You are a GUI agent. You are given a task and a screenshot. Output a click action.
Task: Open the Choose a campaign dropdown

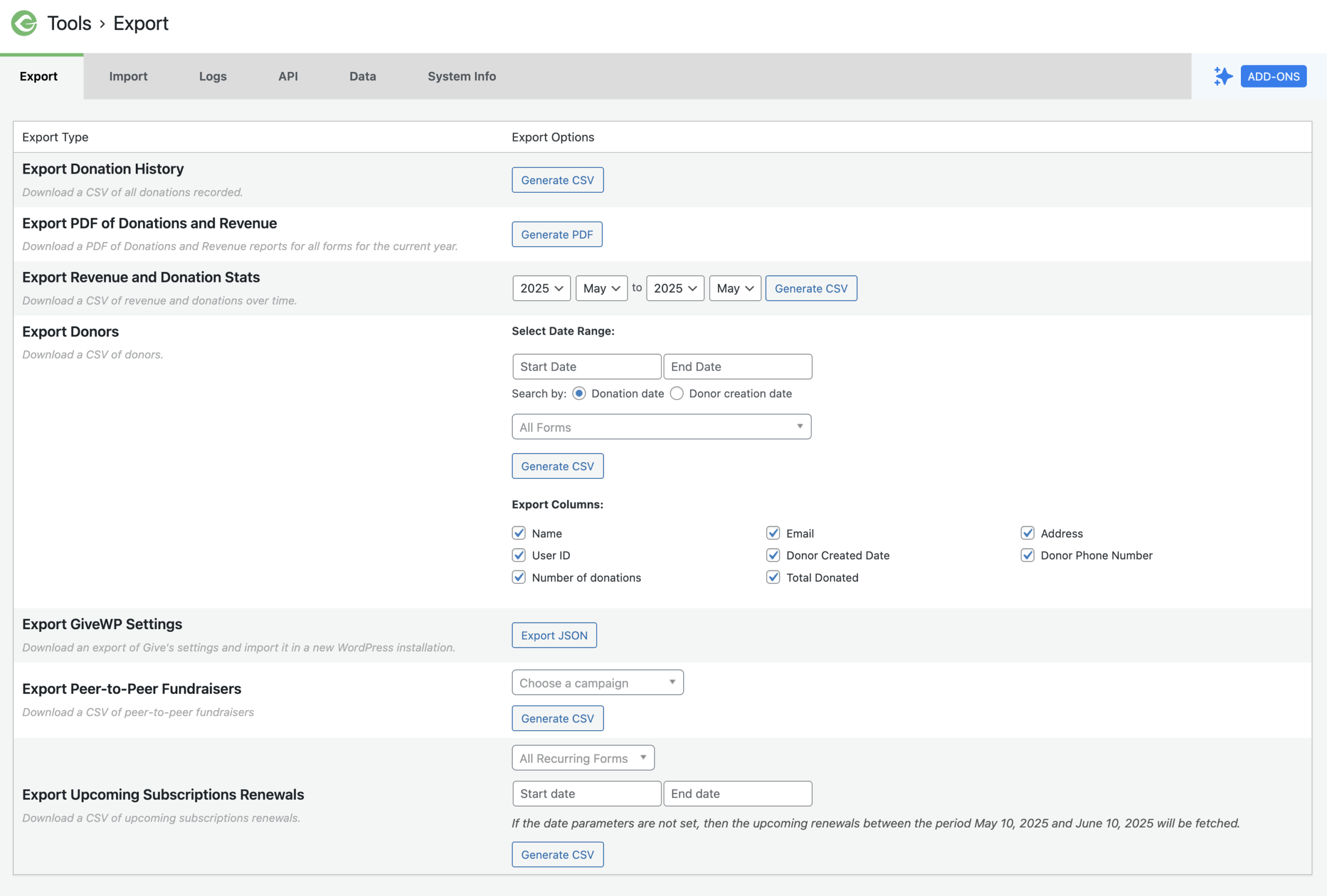[597, 682]
